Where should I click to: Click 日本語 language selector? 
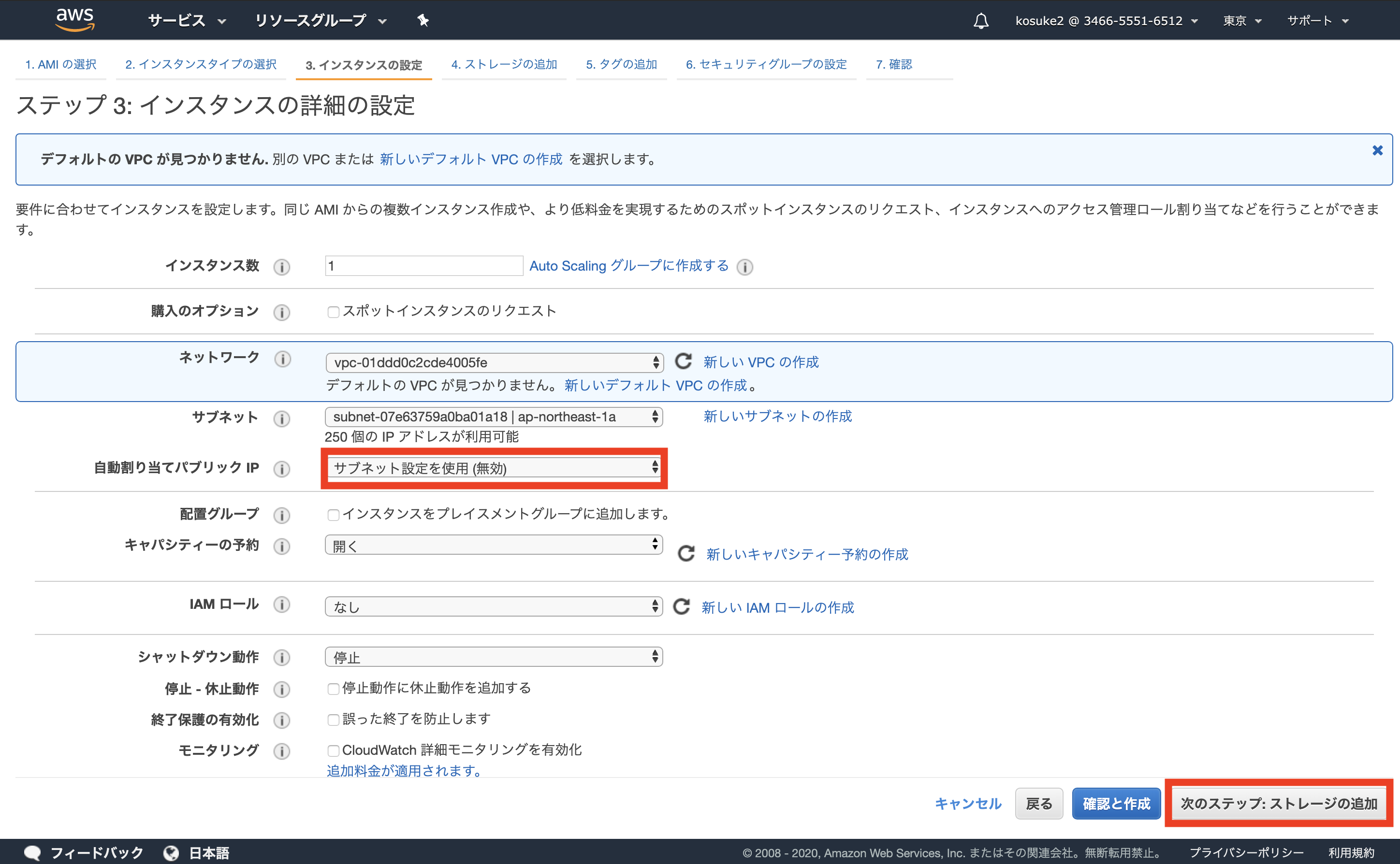209,852
